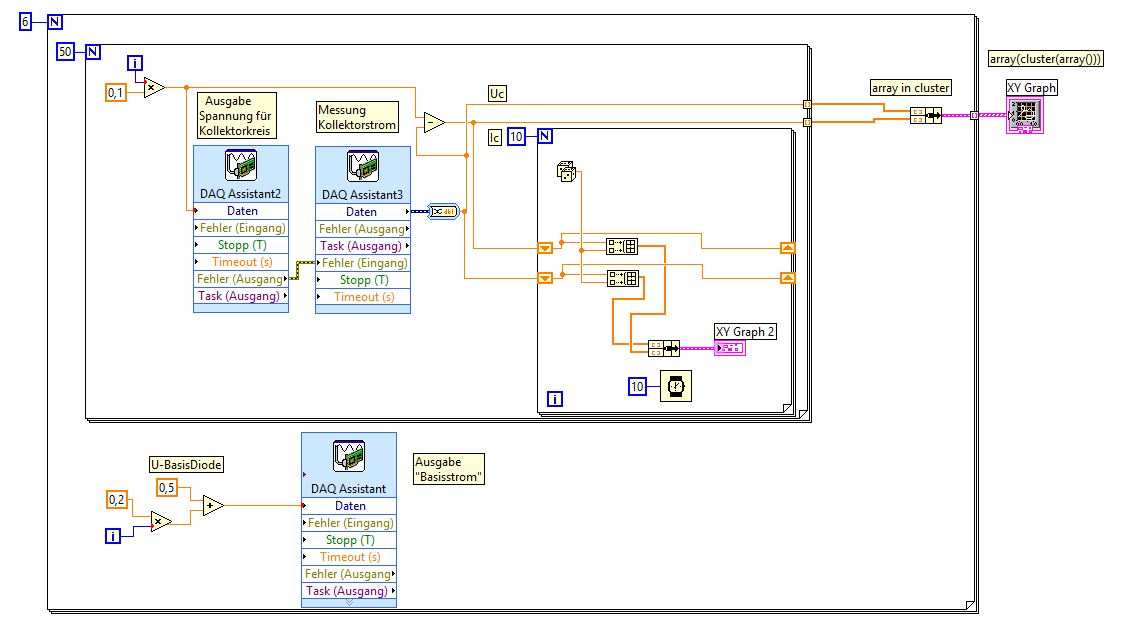Select the multiply node wired to 0,1
The image size is (1121, 626).
tap(154, 87)
